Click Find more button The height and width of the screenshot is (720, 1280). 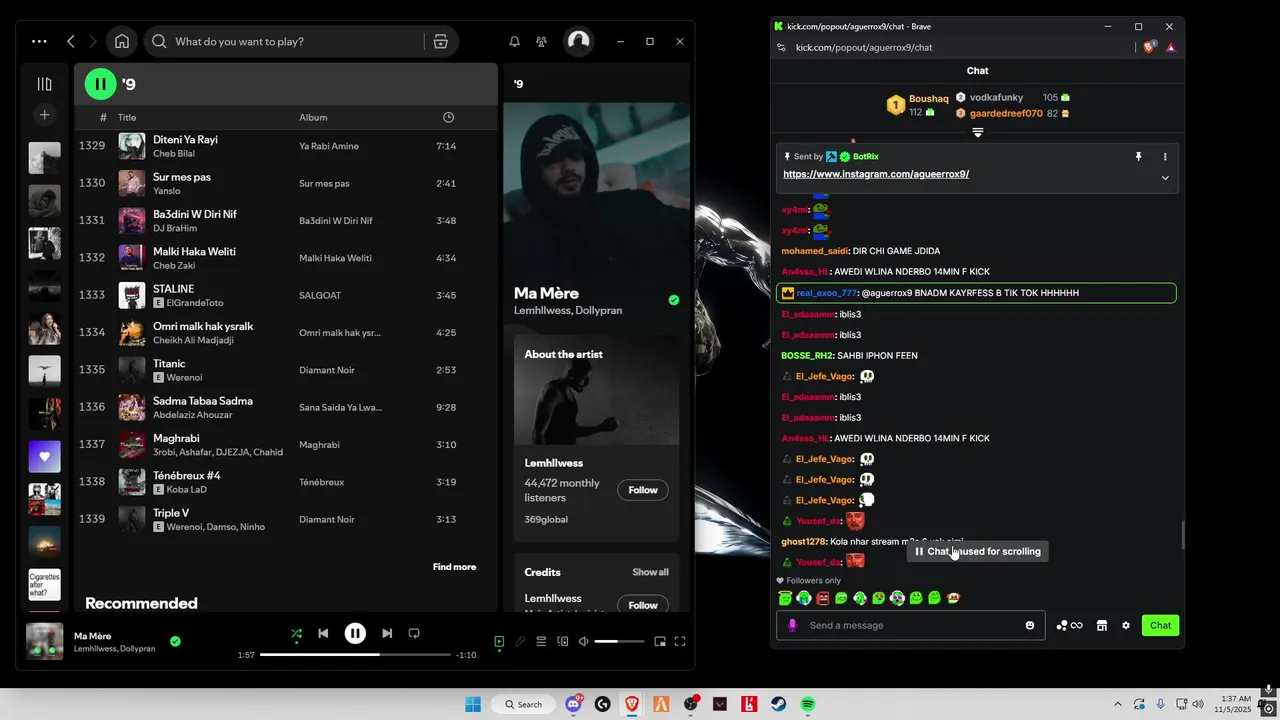pos(454,567)
